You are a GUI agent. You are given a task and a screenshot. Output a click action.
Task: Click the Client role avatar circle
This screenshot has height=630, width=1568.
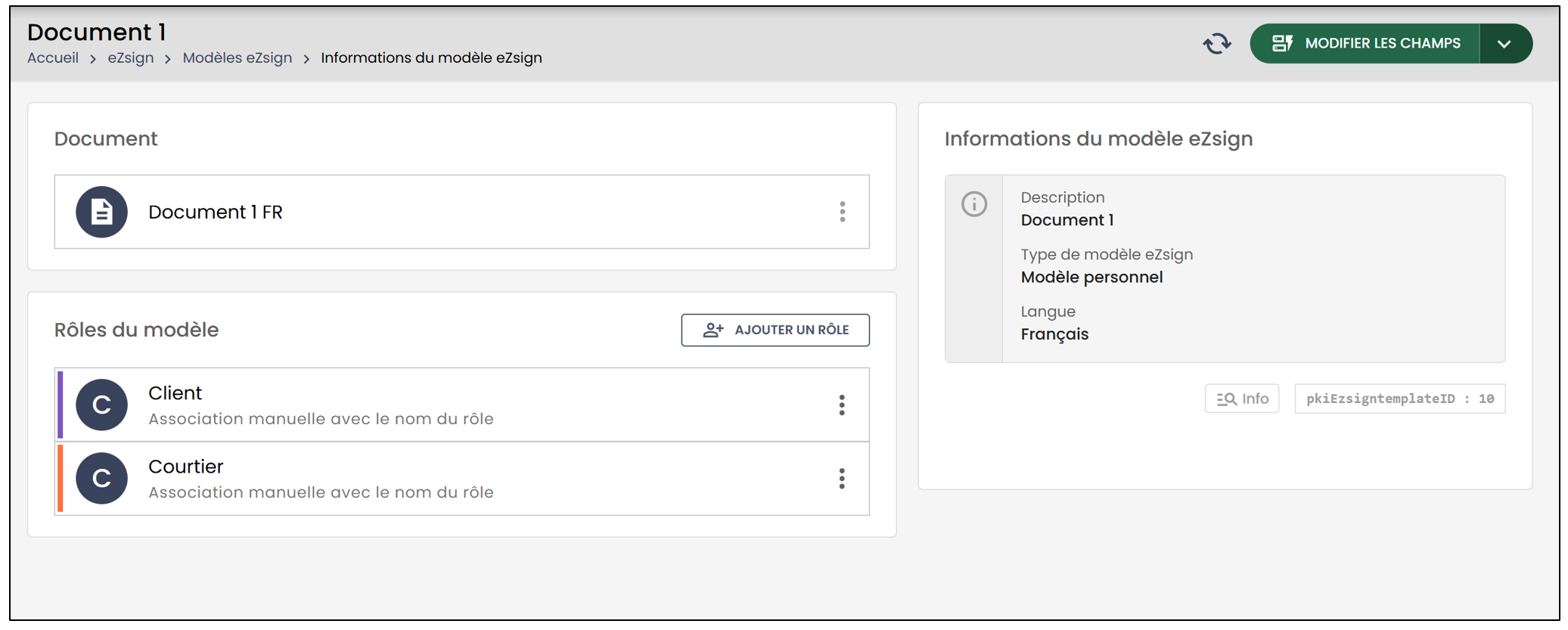tap(101, 405)
